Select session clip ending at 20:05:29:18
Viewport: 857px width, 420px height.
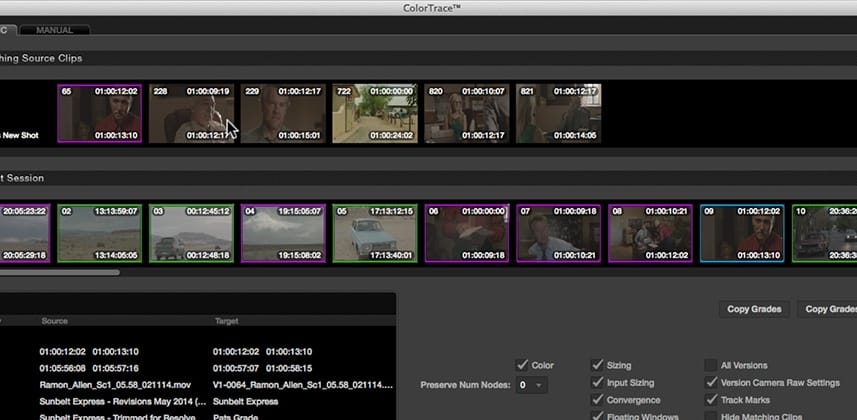[x=25, y=234]
